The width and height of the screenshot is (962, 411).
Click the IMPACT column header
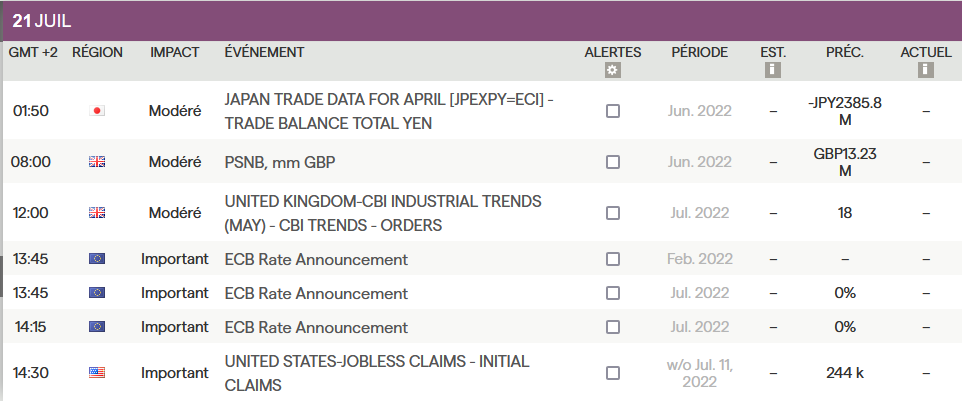(175, 52)
